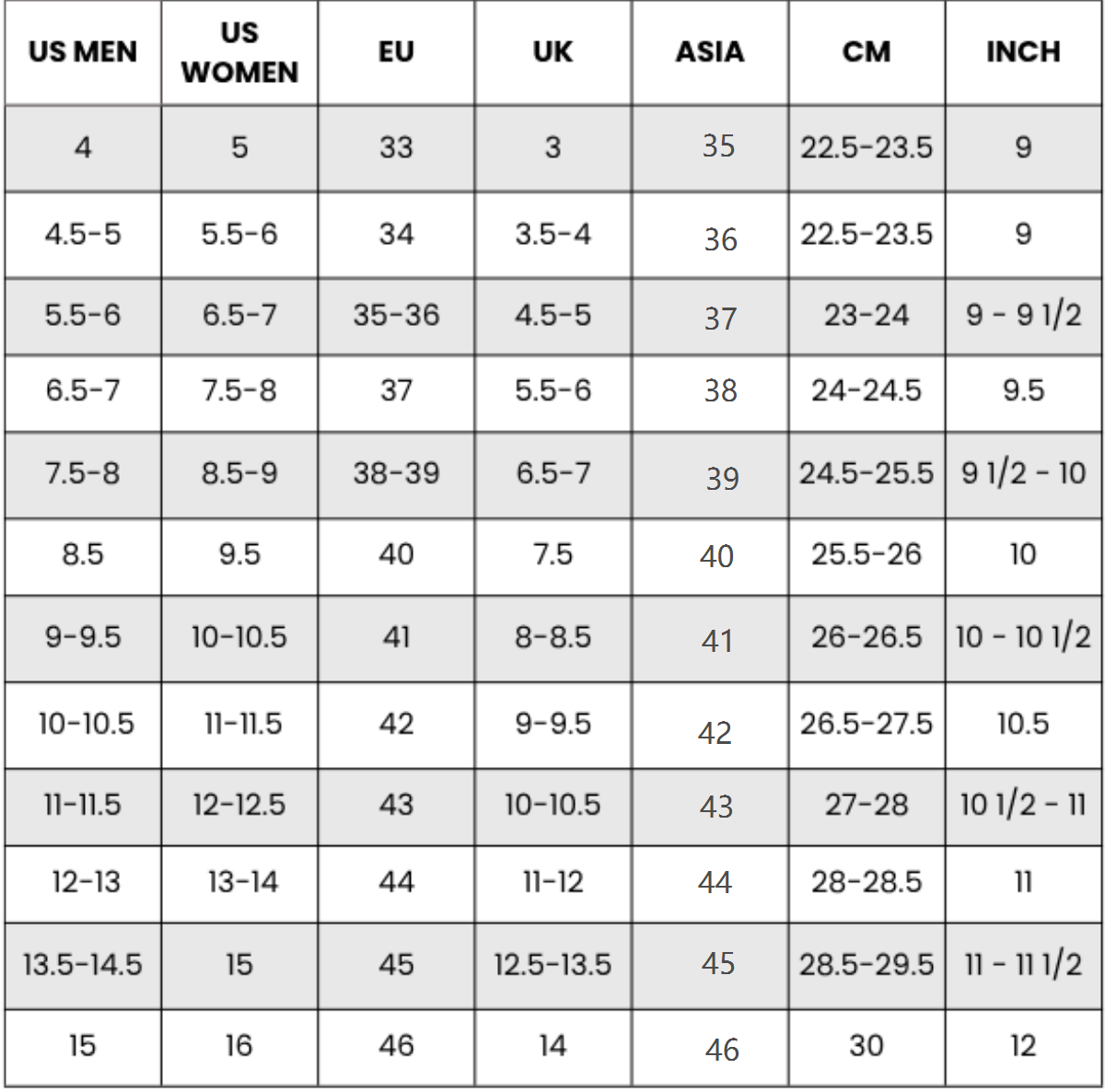Click the "ASIA" column header
Image resolution: width=1105 pixels, height=1092 pixels.
click(709, 52)
